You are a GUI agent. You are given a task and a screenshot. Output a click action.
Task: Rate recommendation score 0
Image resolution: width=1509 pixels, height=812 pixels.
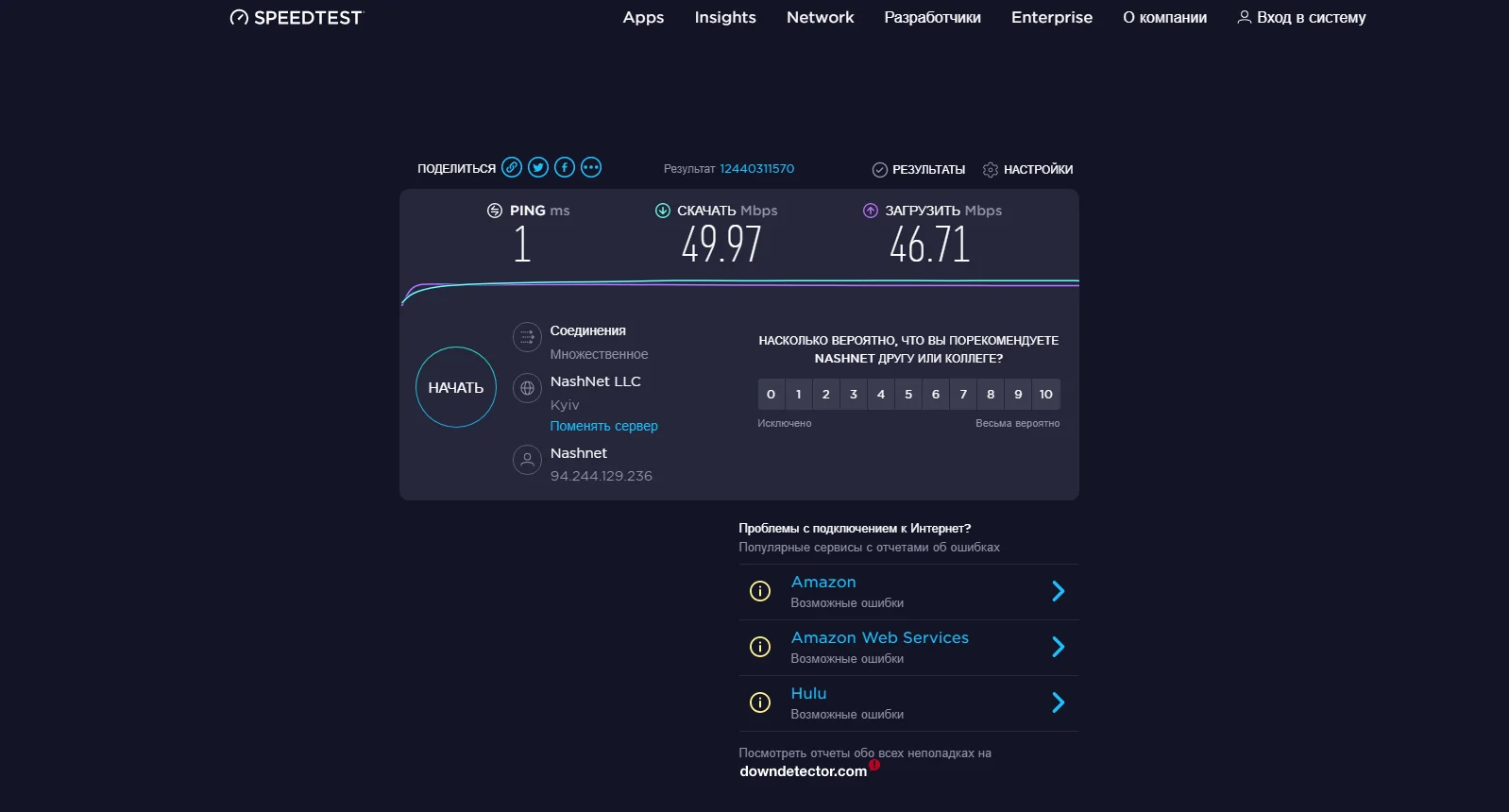[771, 394]
